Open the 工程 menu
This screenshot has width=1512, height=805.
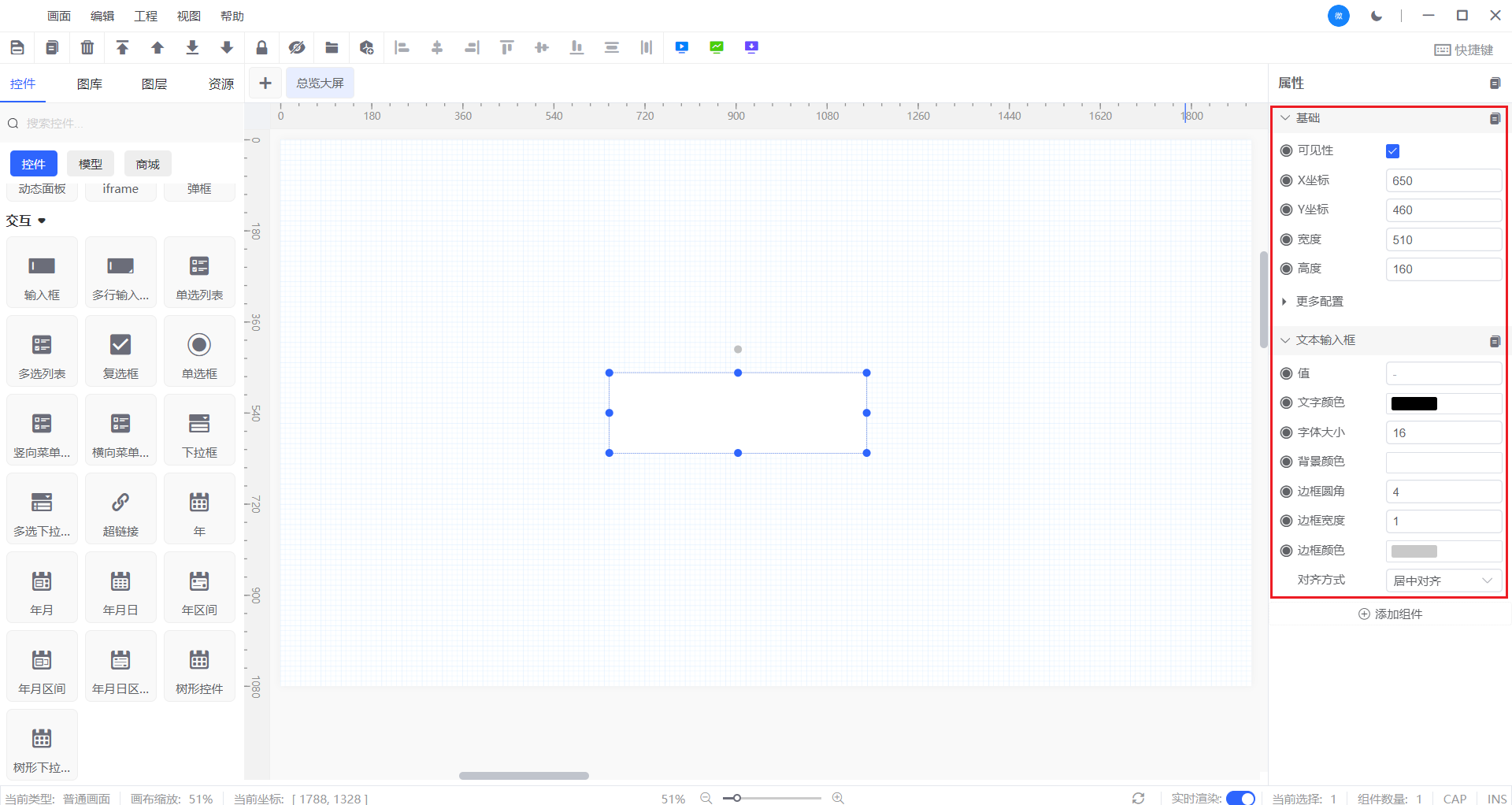pos(146,16)
